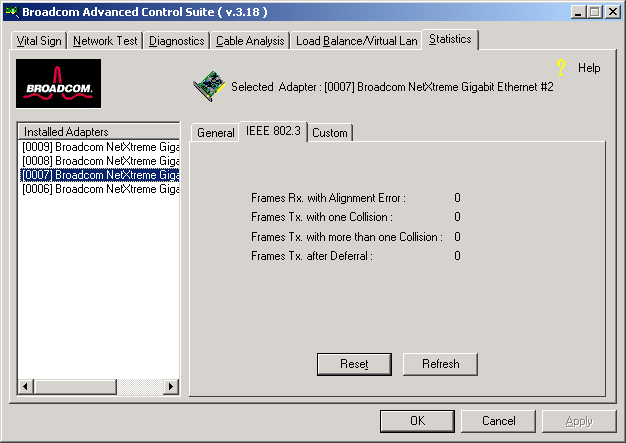Click 'Frames Tx. with more than one Collision' label
Screen dimensions: 626x443
[x=347, y=237]
